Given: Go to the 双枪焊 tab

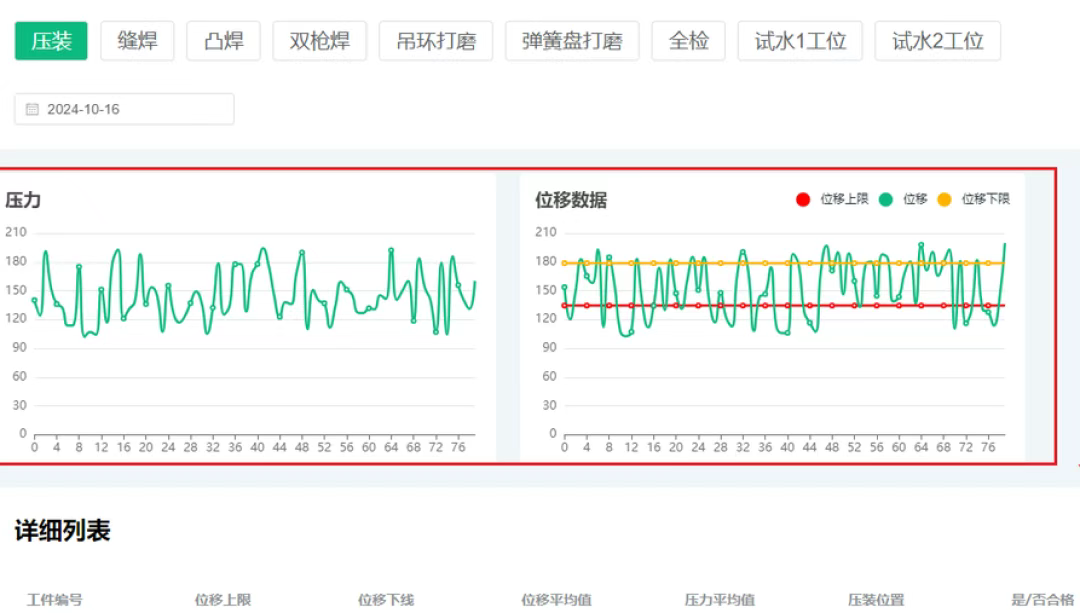Looking at the screenshot, I should pyautogui.click(x=319, y=41).
